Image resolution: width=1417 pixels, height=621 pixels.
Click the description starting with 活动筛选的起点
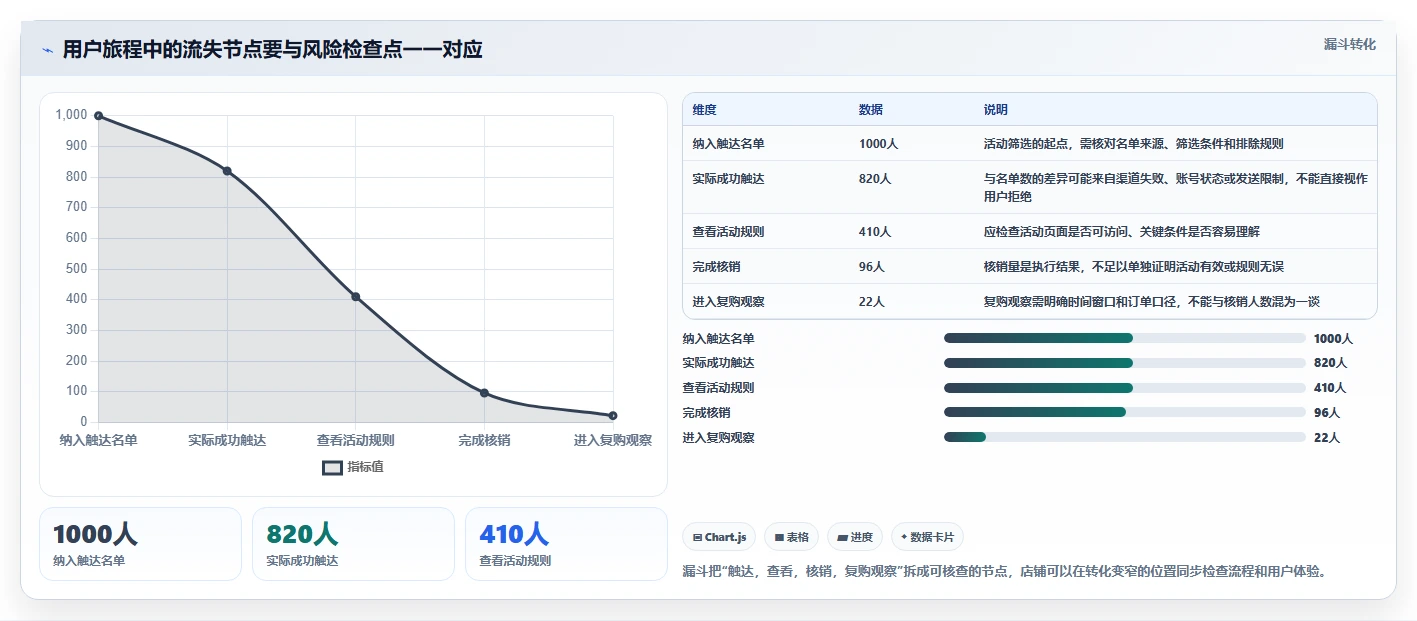click(x=1134, y=144)
